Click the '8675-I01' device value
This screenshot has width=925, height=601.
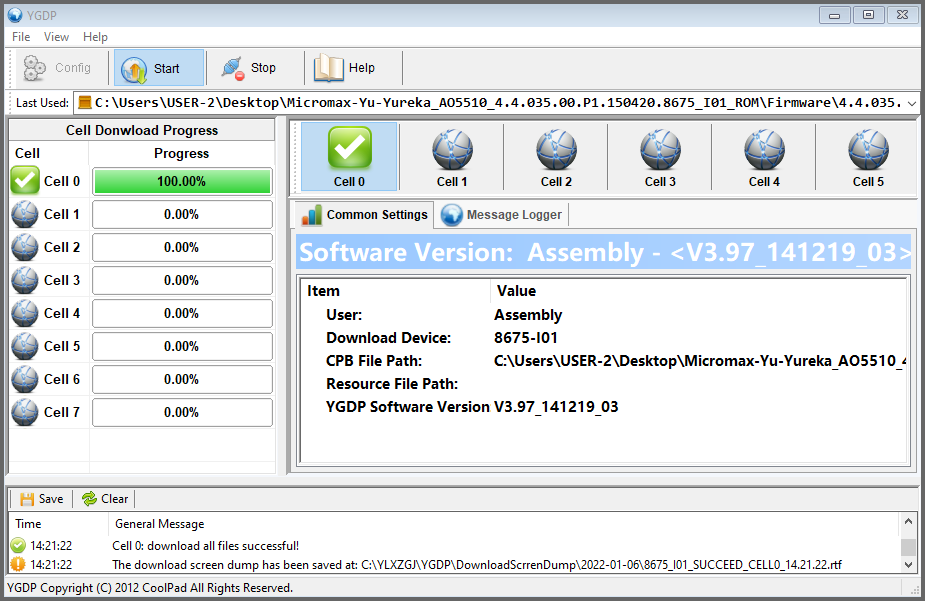tap(526, 338)
